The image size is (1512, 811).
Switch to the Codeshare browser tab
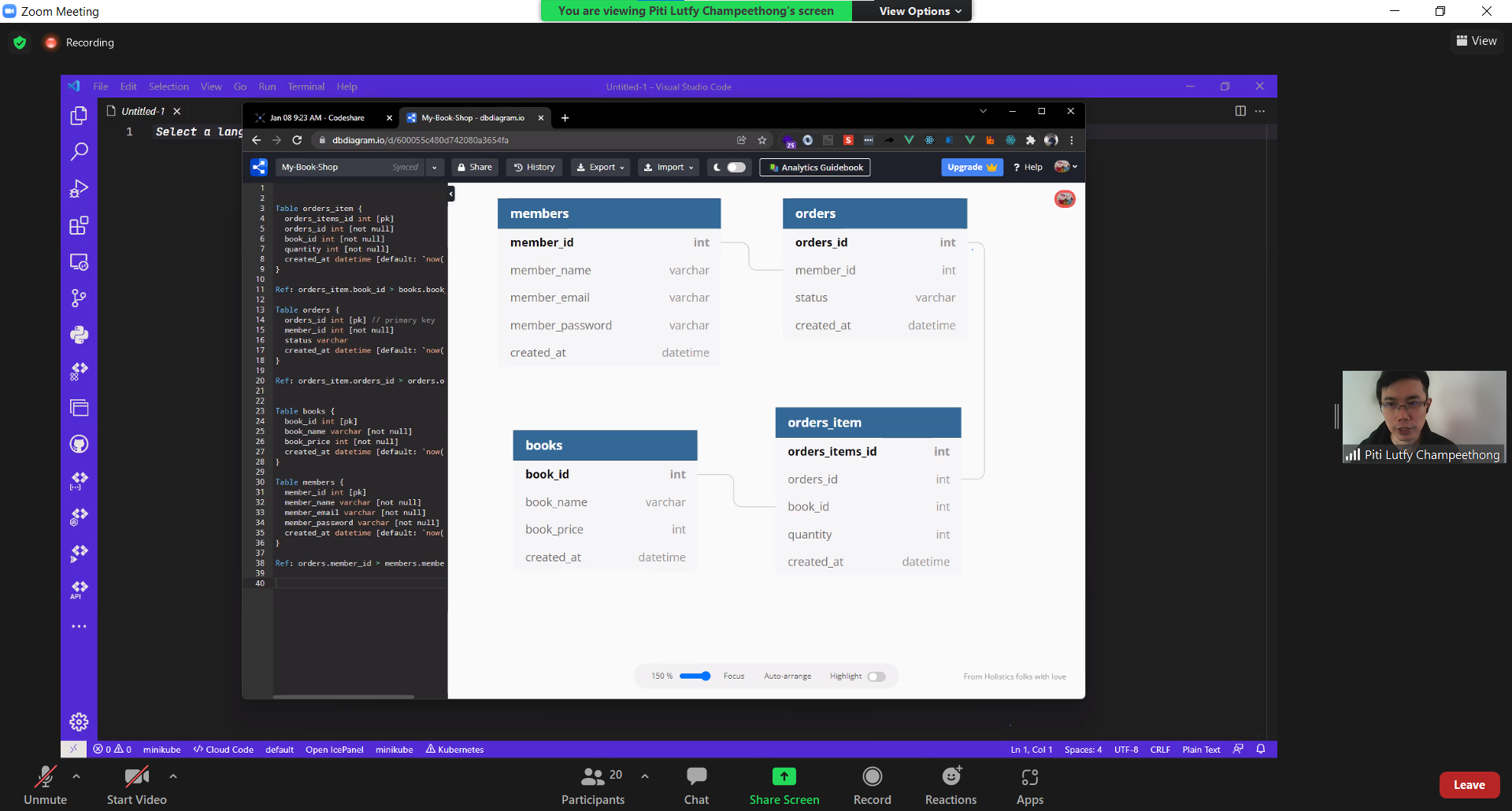tap(317, 118)
